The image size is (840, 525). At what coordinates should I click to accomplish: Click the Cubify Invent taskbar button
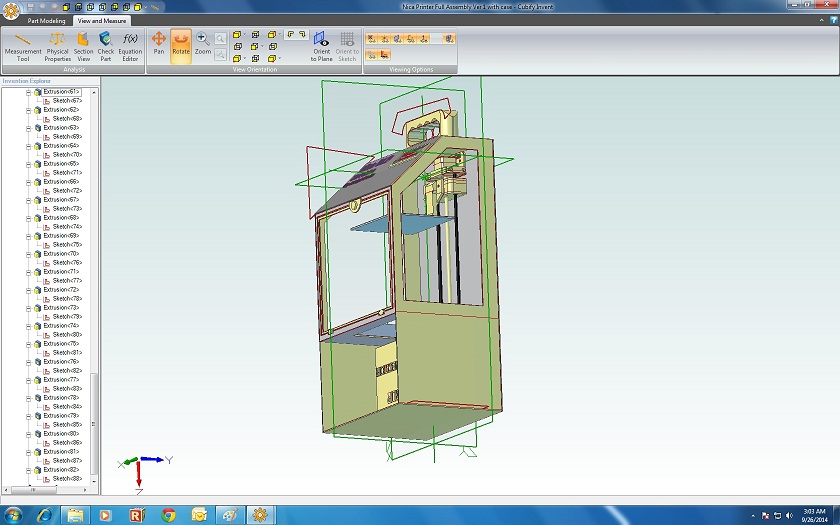pyautogui.click(x=260, y=515)
